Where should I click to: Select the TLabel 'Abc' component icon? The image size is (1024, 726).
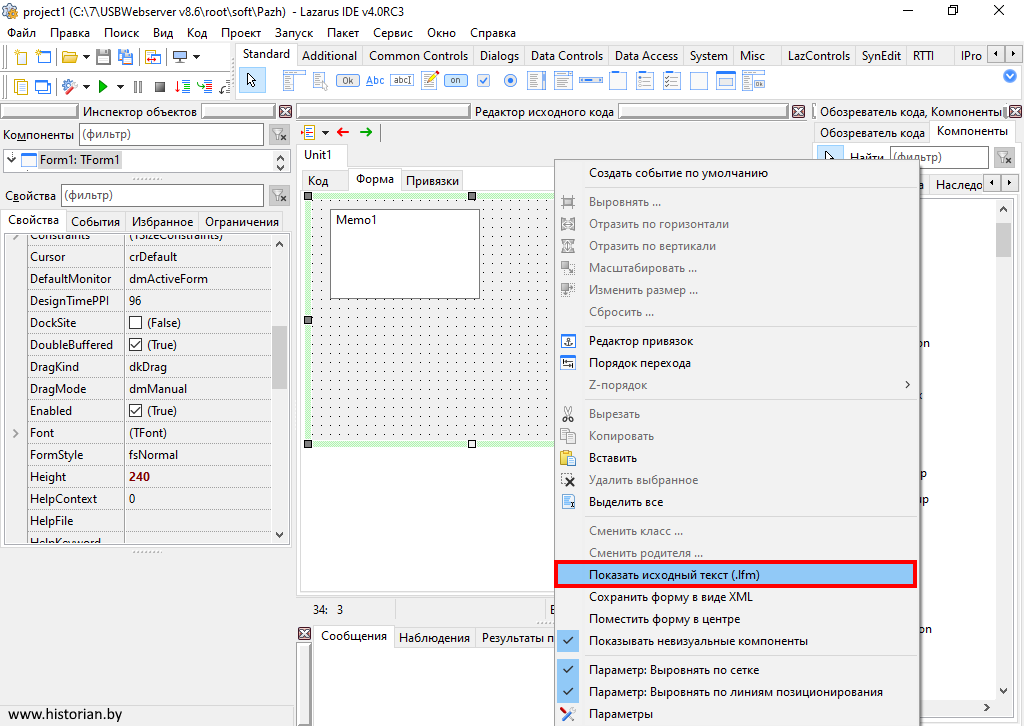coord(375,81)
